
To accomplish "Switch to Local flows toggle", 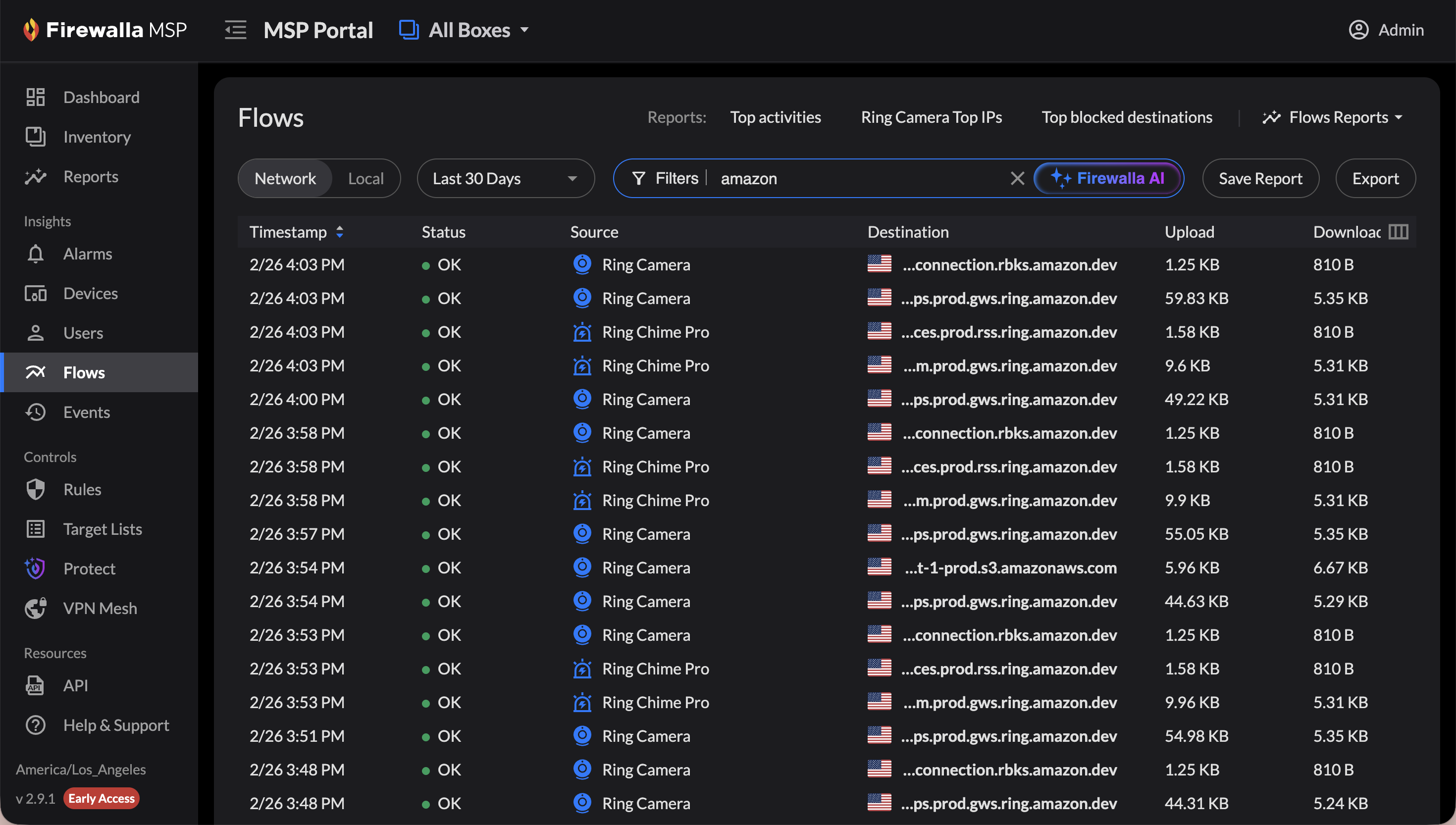I will [x=365, y=178].
